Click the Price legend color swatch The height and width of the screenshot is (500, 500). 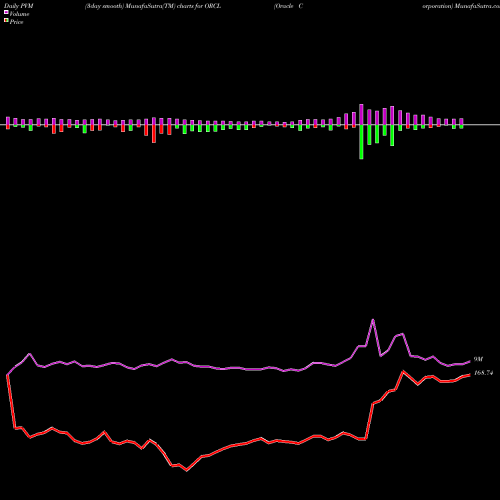click(6, 20)
